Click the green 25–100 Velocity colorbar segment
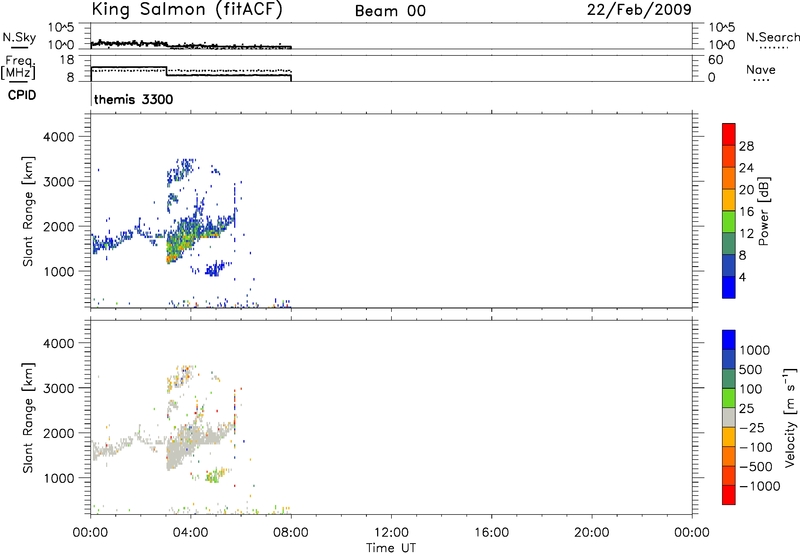The width and height of the screenshot is (800, 554). [x=729, y=398]
